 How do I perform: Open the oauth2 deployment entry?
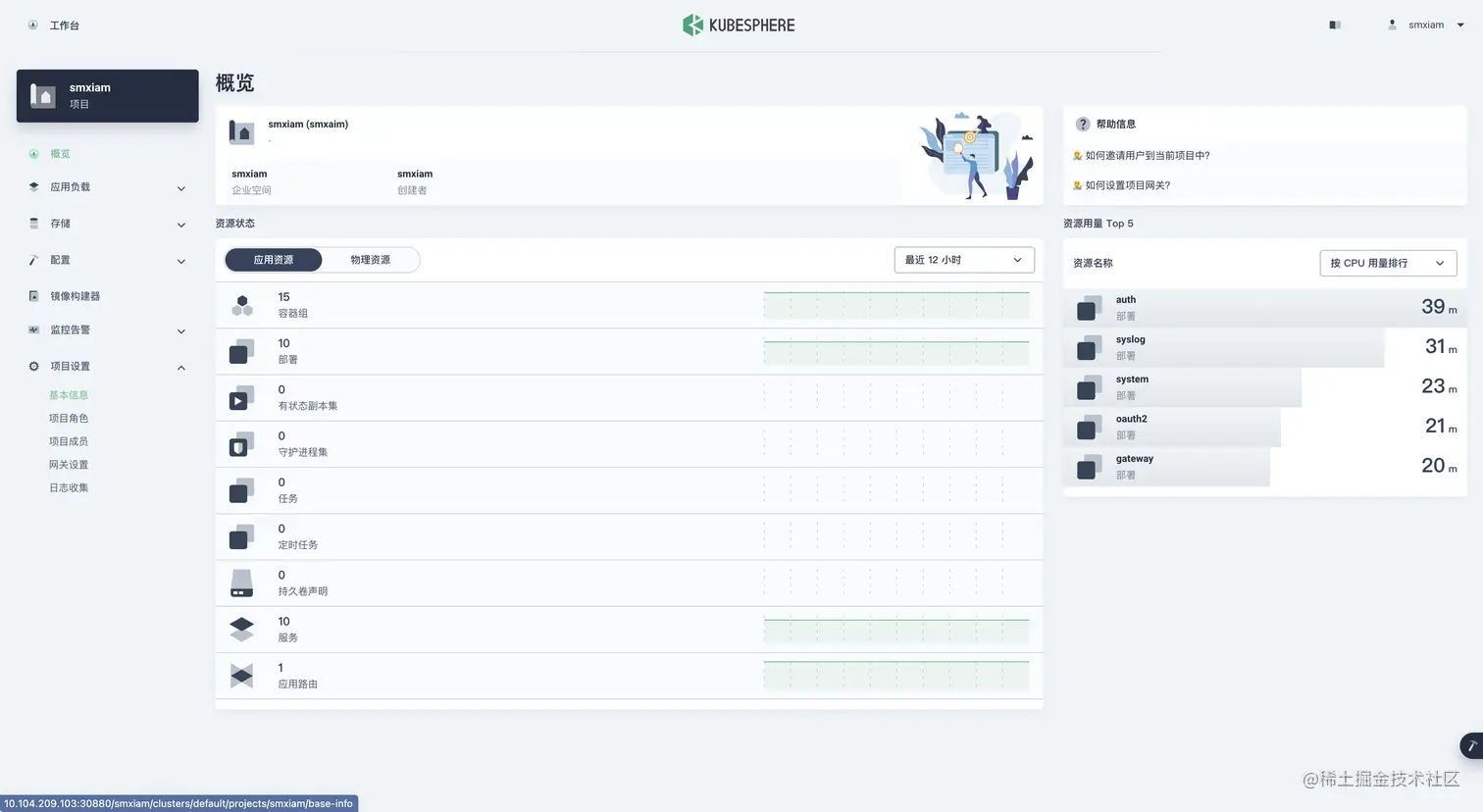coord(1265,427)
